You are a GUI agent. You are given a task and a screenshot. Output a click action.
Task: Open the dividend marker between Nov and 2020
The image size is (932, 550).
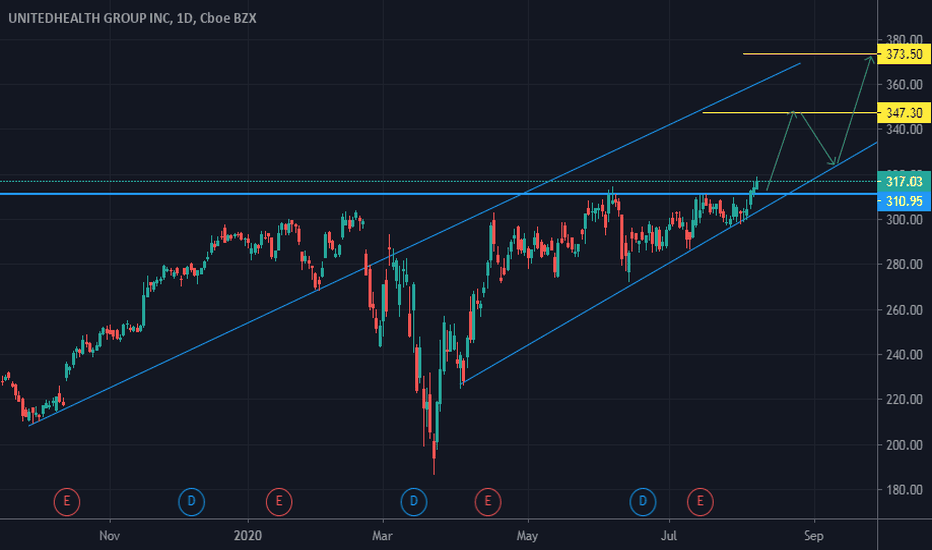coord(191,501)
